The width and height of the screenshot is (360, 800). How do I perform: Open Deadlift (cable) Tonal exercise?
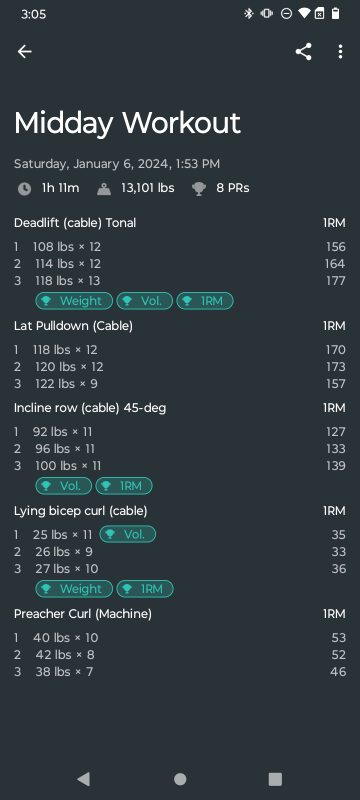click(75, 223)
